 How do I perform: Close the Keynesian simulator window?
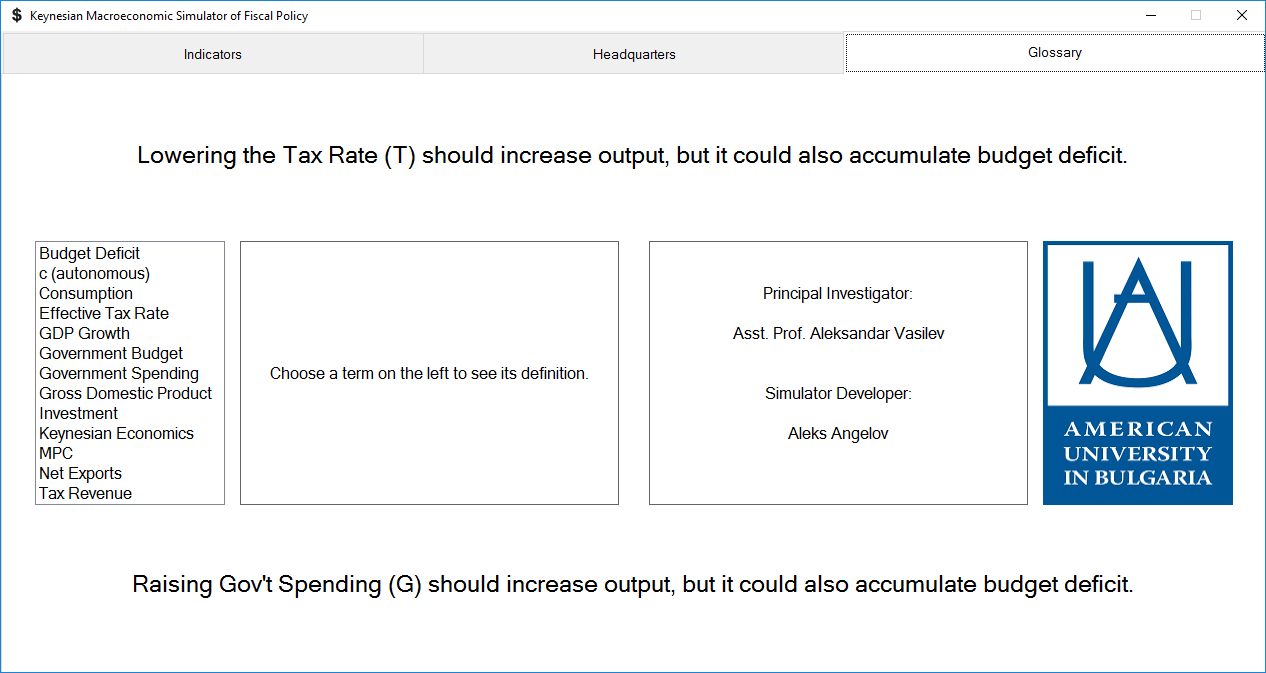[1242, 16]
